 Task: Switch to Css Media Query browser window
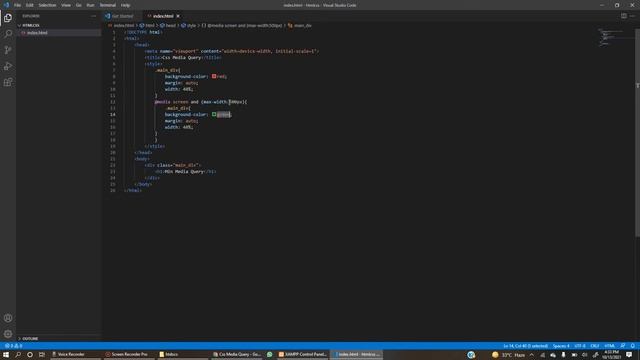coord(237,354)
